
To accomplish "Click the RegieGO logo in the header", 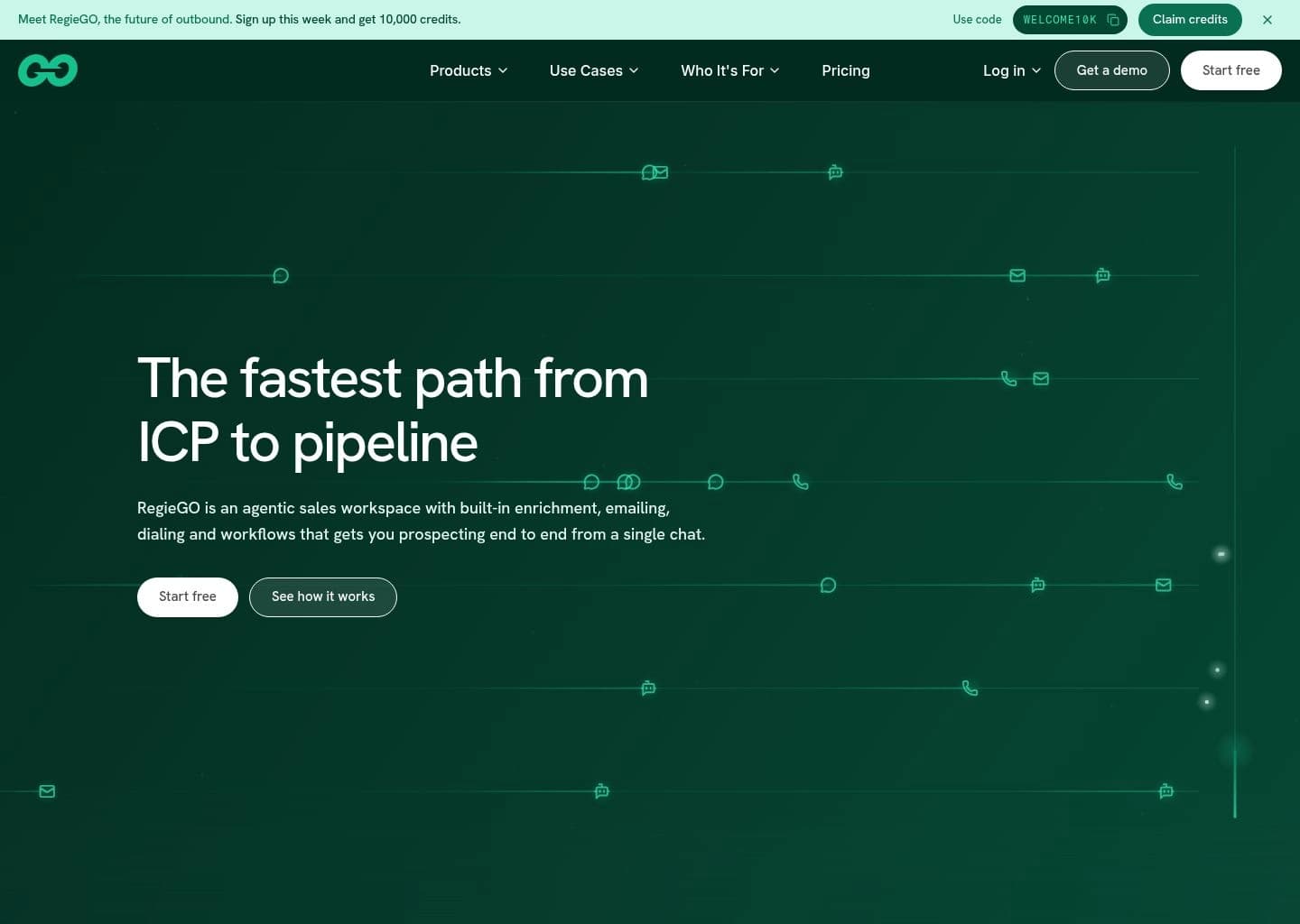I will coord(48,70).
